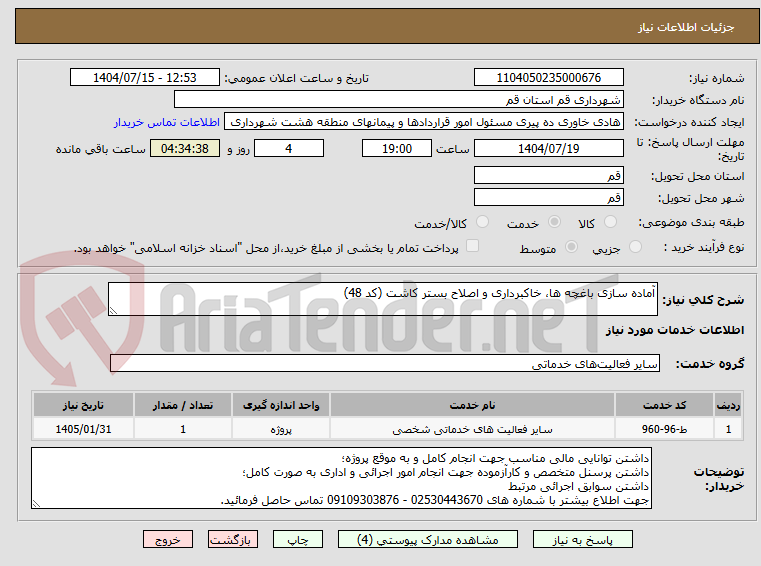The height and width of the screenshot is (566, 761).
Task: Click the طبقه بندی موضوعی label
Action: [691, 222]
